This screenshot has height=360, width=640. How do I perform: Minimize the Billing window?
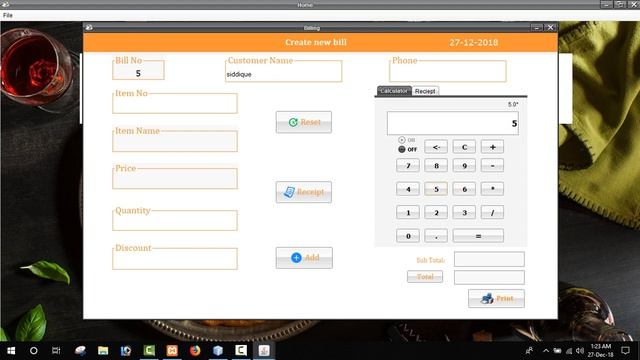click(537, 27)
